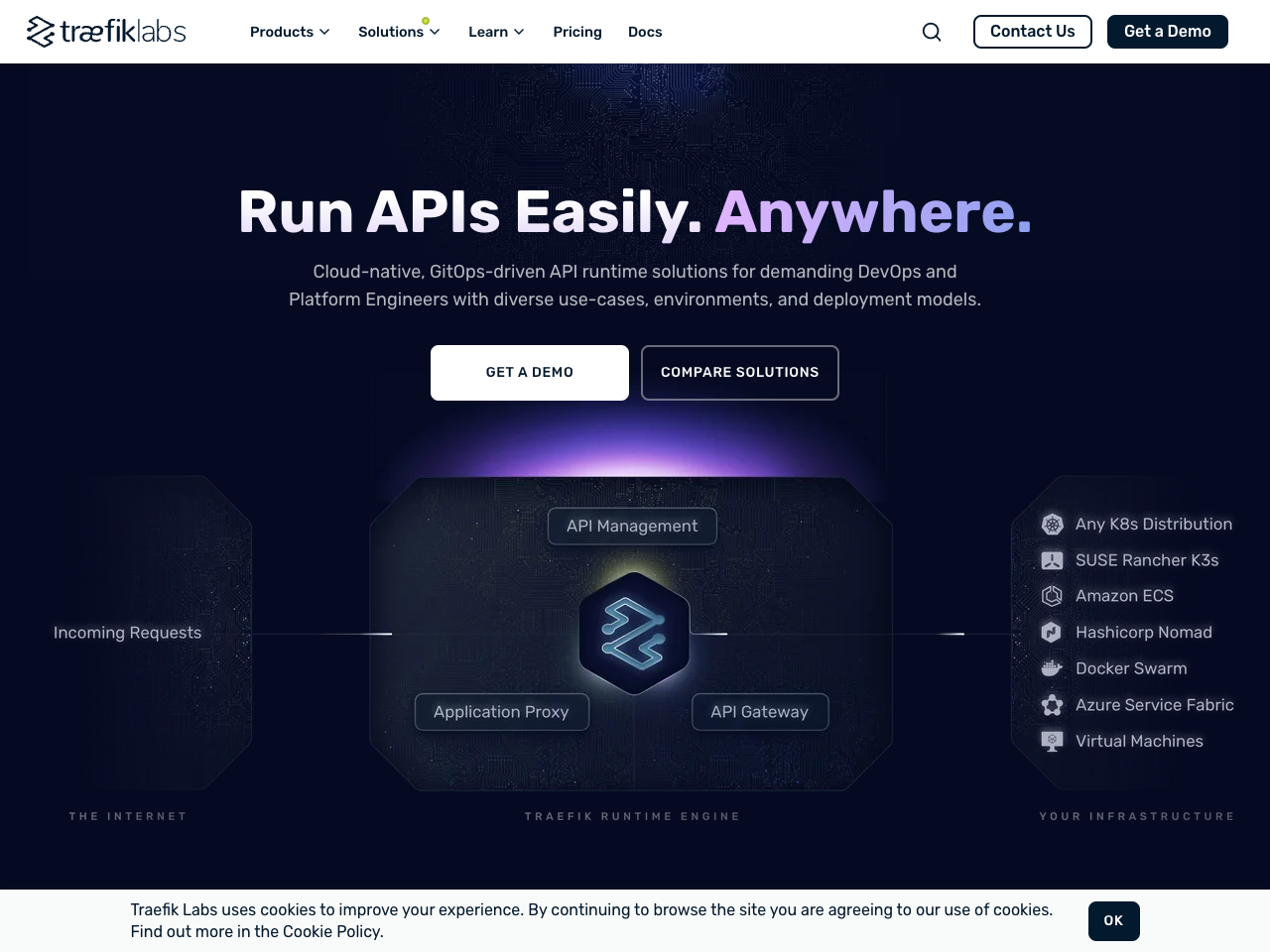Image resolution: width=1270 pixels, height=952 pixels.
Task: Click the Azure Service Fabric text
Action: point(1155,705)
